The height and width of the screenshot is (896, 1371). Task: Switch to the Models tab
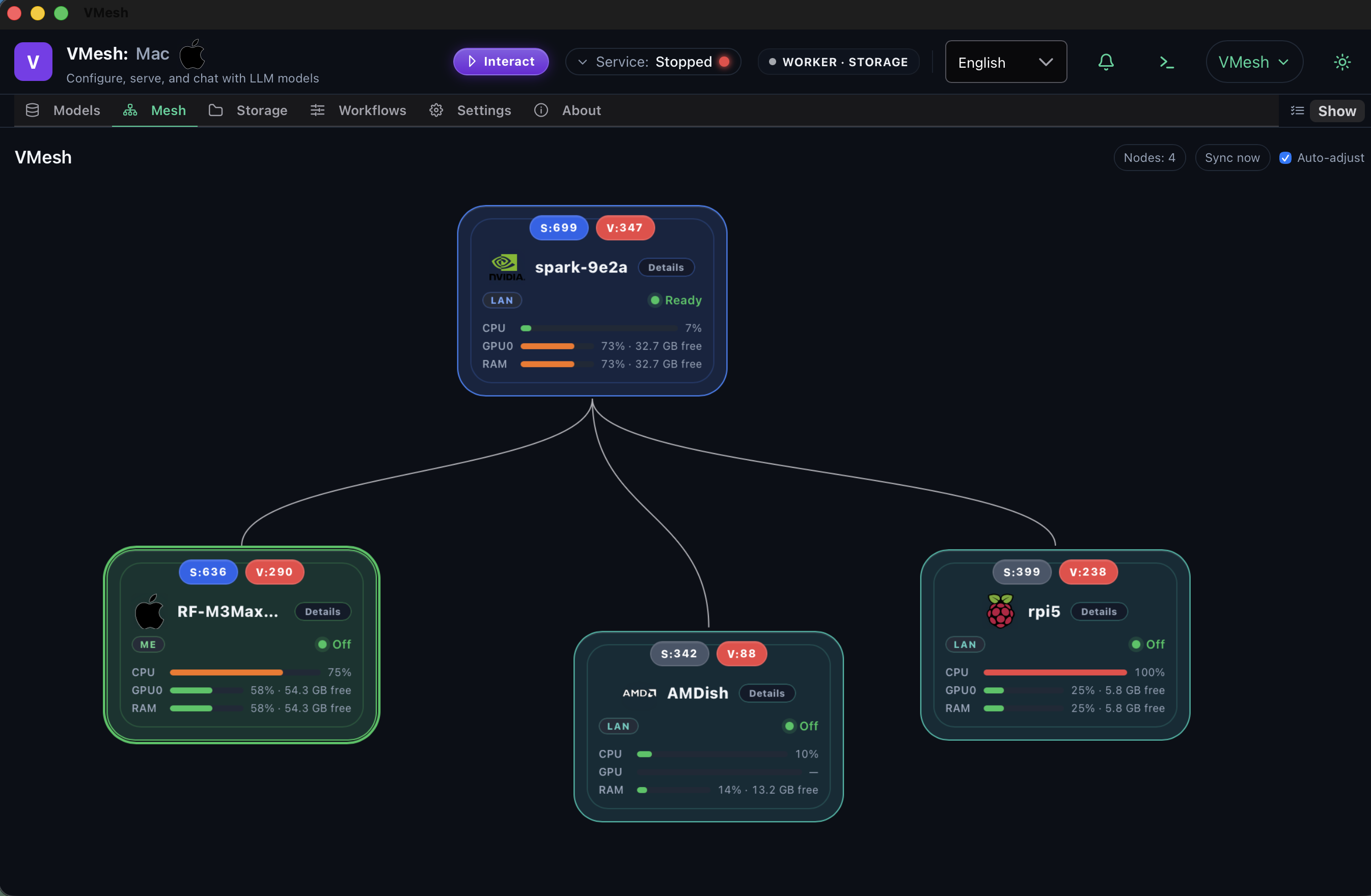[63, 110]
